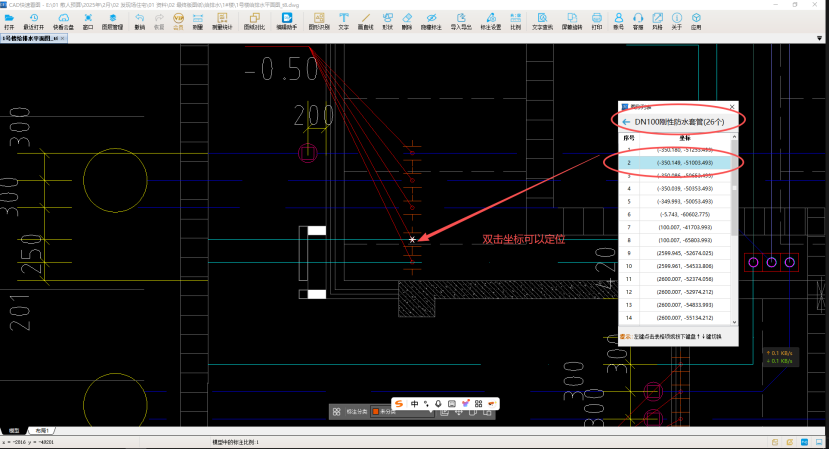The image size is (830, 449).
Task: Open the VIP 会员 membership icon
Action: [x=178, y=21]
